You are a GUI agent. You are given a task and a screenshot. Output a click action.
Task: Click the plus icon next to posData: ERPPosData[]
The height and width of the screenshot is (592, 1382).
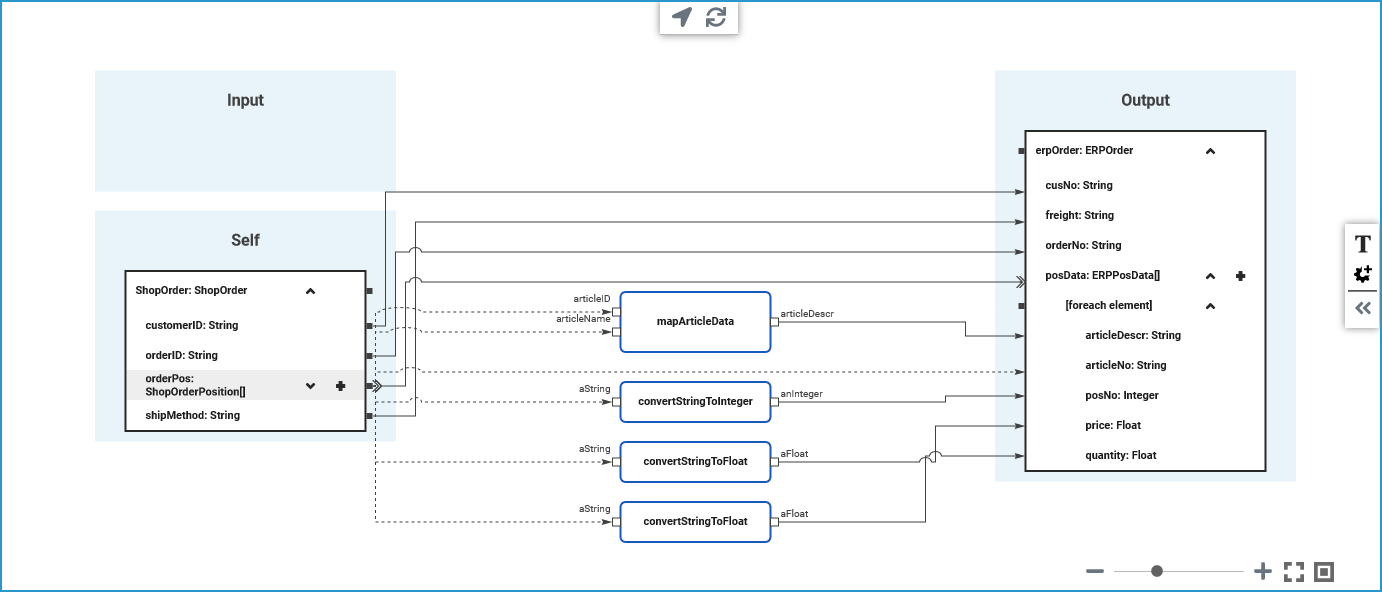(1240, 276)
